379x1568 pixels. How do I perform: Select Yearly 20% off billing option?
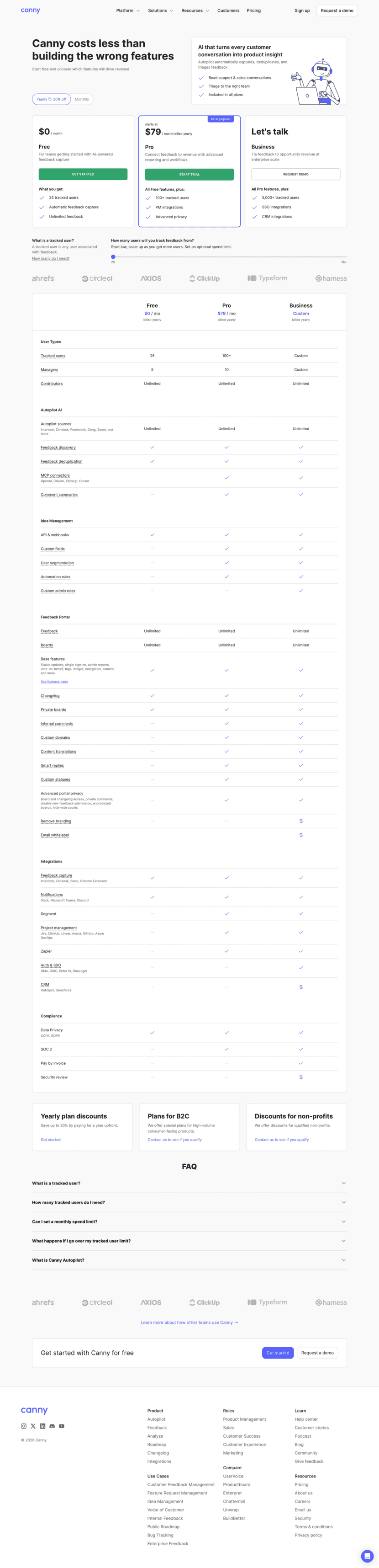click(52, 99)
